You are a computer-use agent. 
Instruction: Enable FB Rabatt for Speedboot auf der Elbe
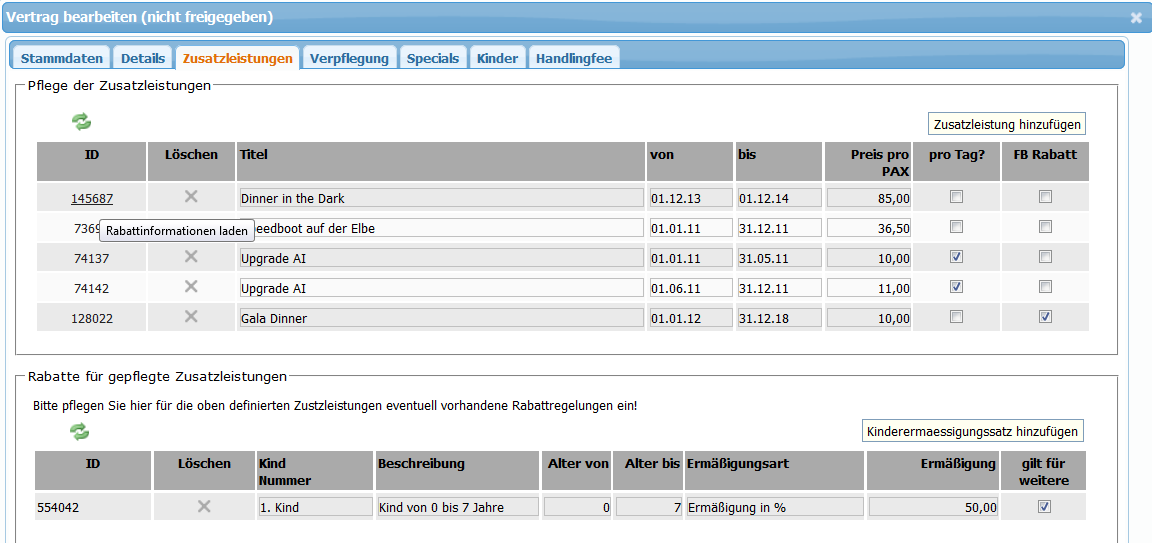(x=1045, y=227)
